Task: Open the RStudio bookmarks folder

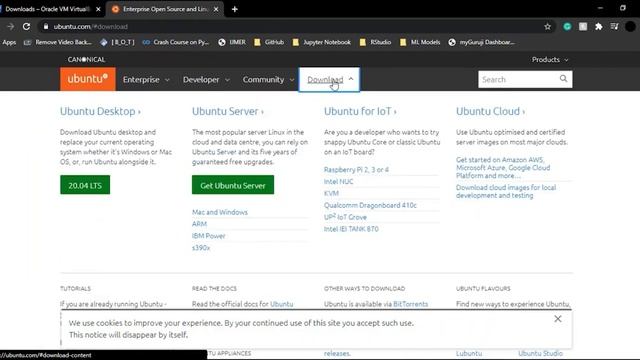Action: (375, 42)
